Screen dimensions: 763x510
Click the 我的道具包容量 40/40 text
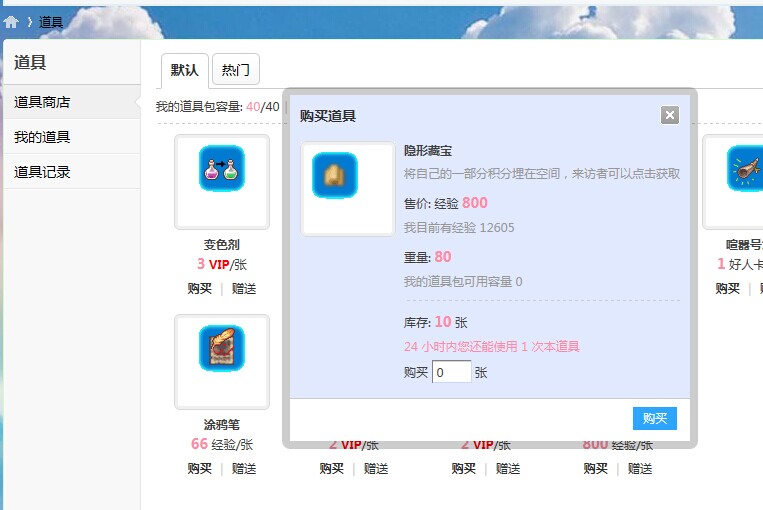click(x=218, y=107)
